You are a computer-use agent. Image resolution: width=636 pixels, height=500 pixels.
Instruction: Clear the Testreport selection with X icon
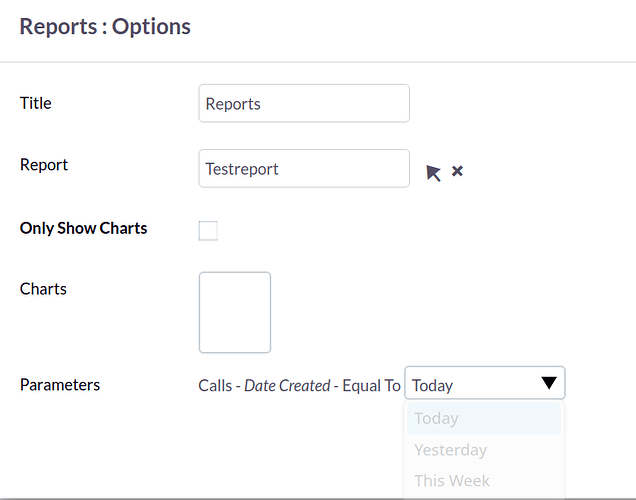click(x=457, y=171)
